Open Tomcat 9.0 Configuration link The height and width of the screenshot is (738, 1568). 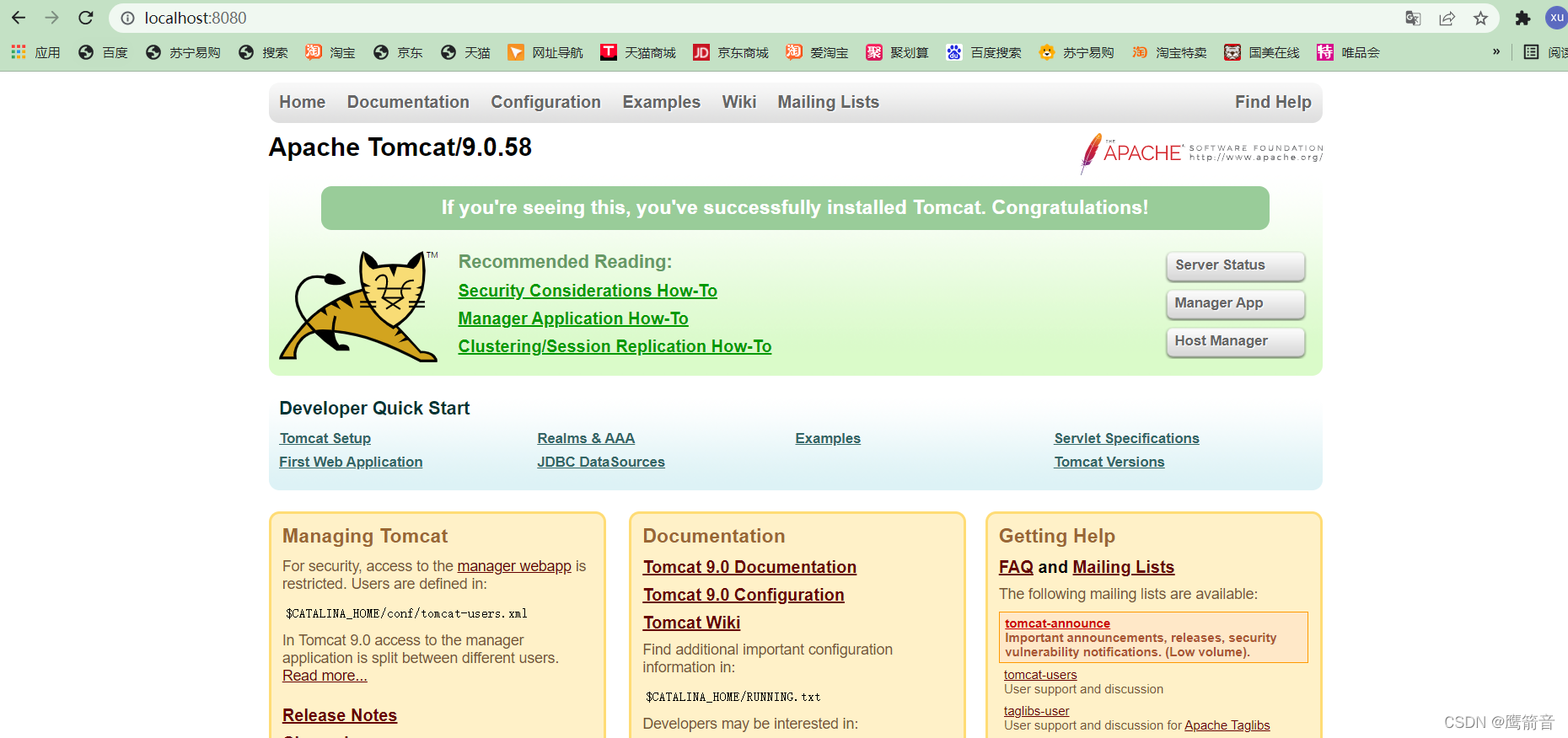pos(744,595)
